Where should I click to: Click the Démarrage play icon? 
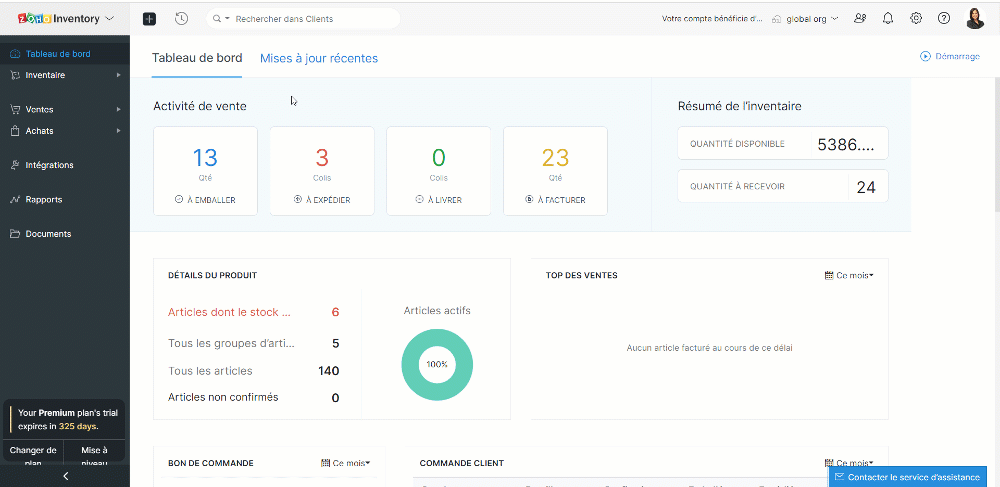[925, 56]
